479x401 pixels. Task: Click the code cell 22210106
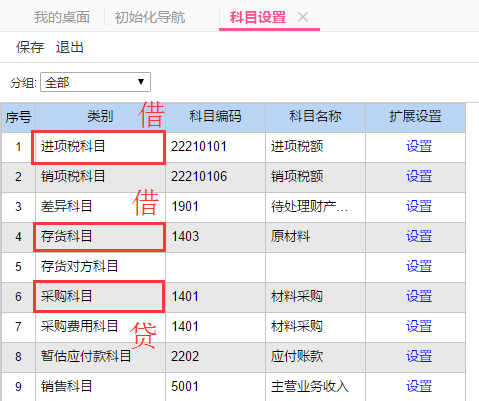pos(215,177)
